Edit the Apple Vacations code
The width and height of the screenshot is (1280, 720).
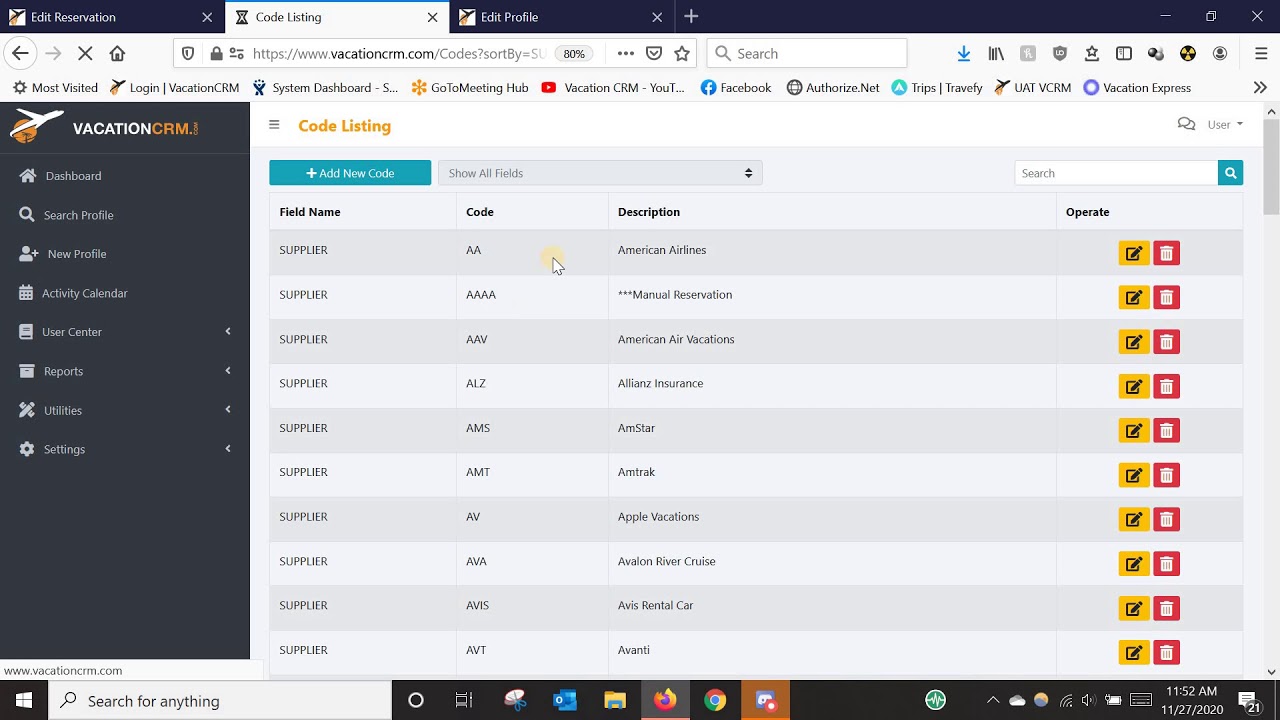click(1134, 519)
